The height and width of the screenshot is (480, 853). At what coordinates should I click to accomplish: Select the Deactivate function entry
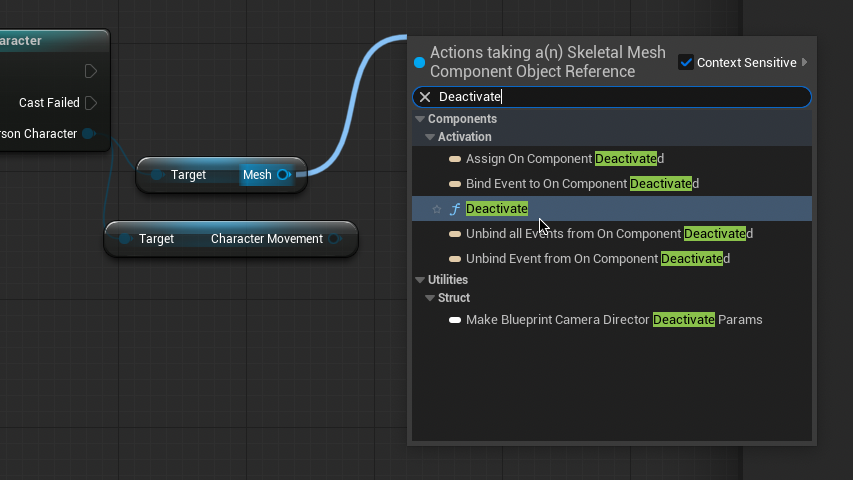point(497,209)
